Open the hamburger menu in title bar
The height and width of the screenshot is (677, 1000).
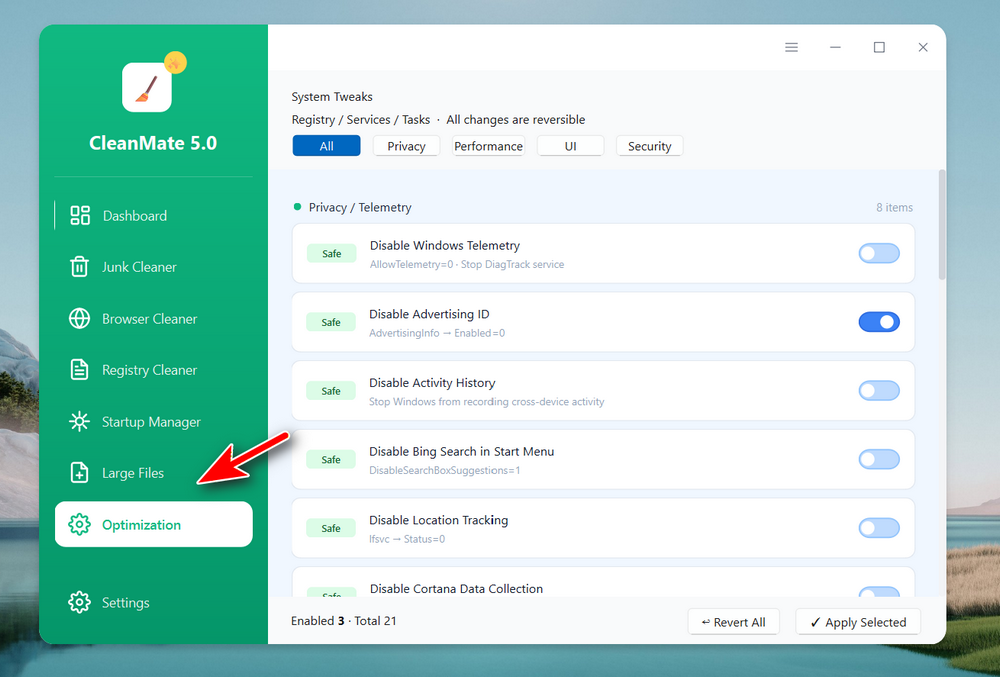click(x=791, y=47)
